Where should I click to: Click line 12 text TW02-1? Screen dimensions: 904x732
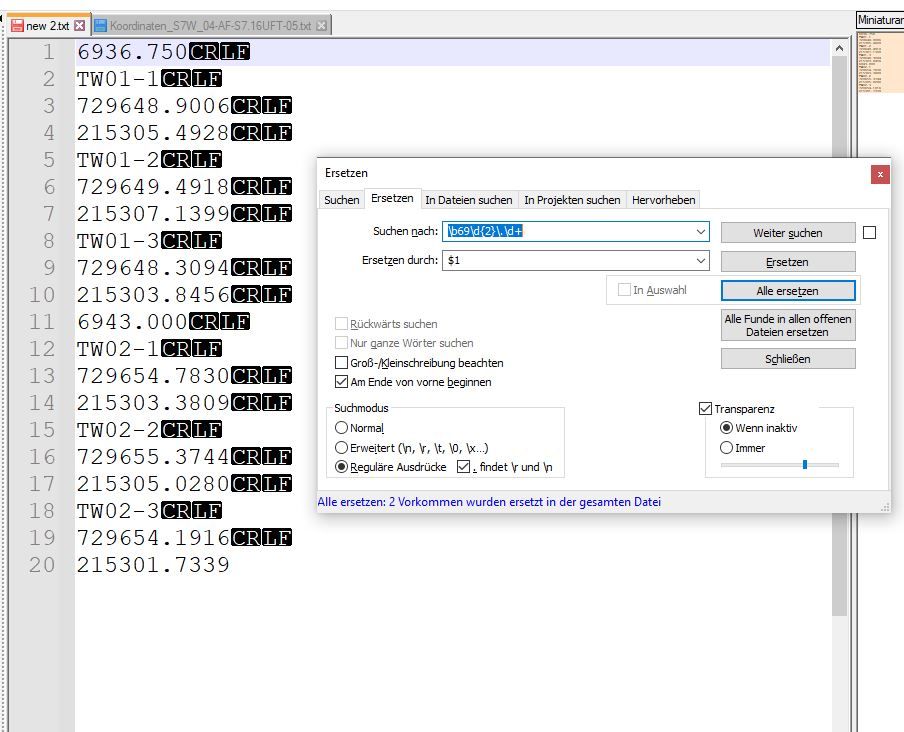pos(118,349)
